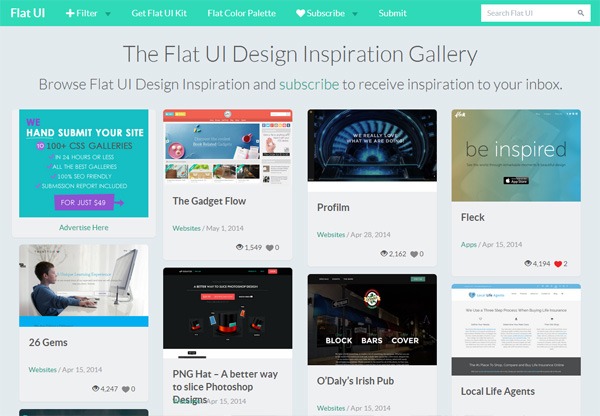This screenshot has width=600, height=416.
Task: Open the Subscribe dropdown arrow
Action: point(355,14)
